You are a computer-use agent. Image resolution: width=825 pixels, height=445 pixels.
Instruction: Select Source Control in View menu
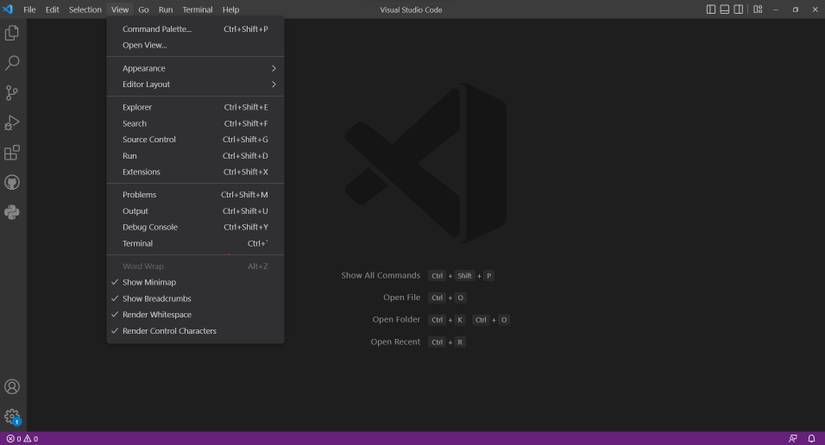[195, 139]
